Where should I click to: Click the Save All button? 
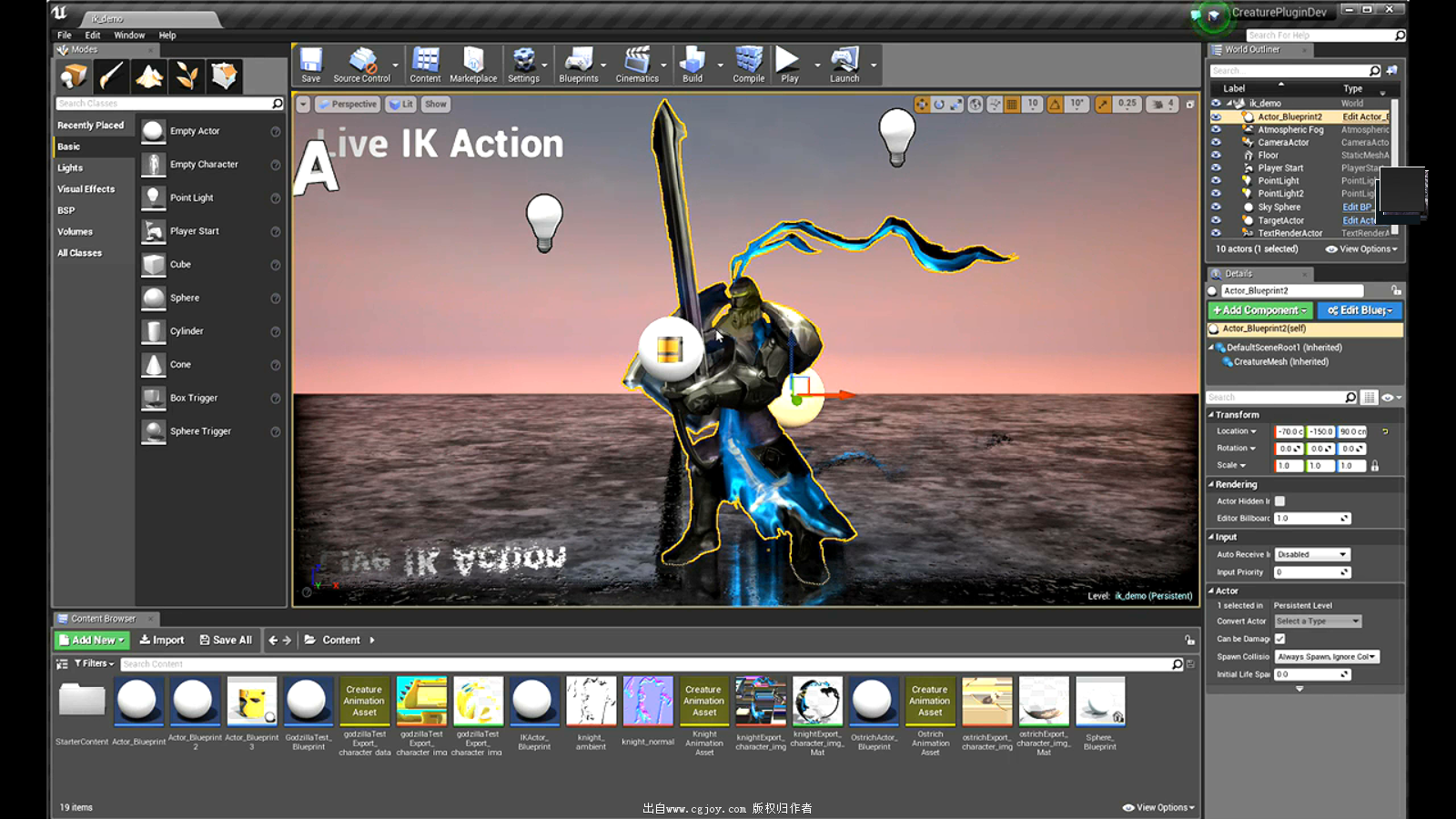pos(226,641)
